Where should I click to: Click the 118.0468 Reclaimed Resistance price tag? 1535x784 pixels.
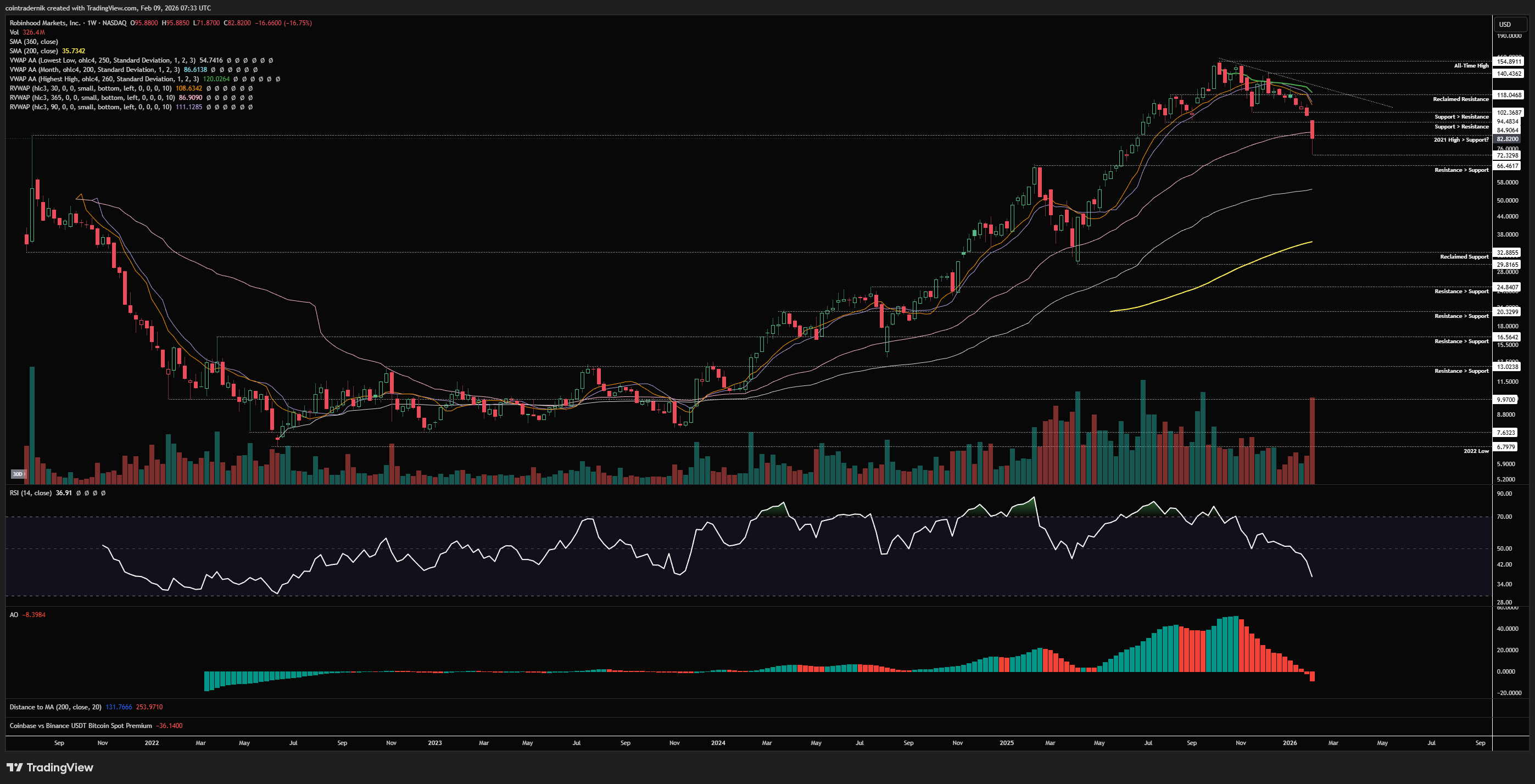[1509, 95]
